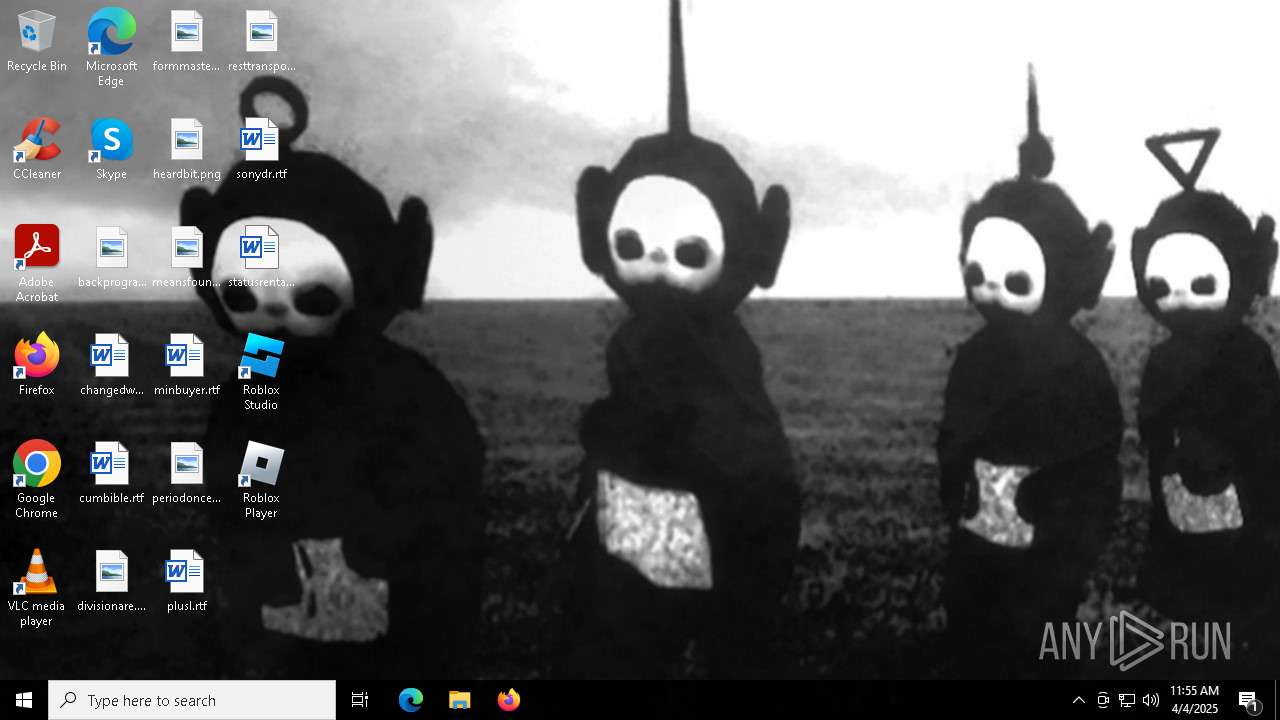This screenshot has height=720, width=1280.
Task: Click the CCleaner desktop shortcut
Action: (36, 150)
